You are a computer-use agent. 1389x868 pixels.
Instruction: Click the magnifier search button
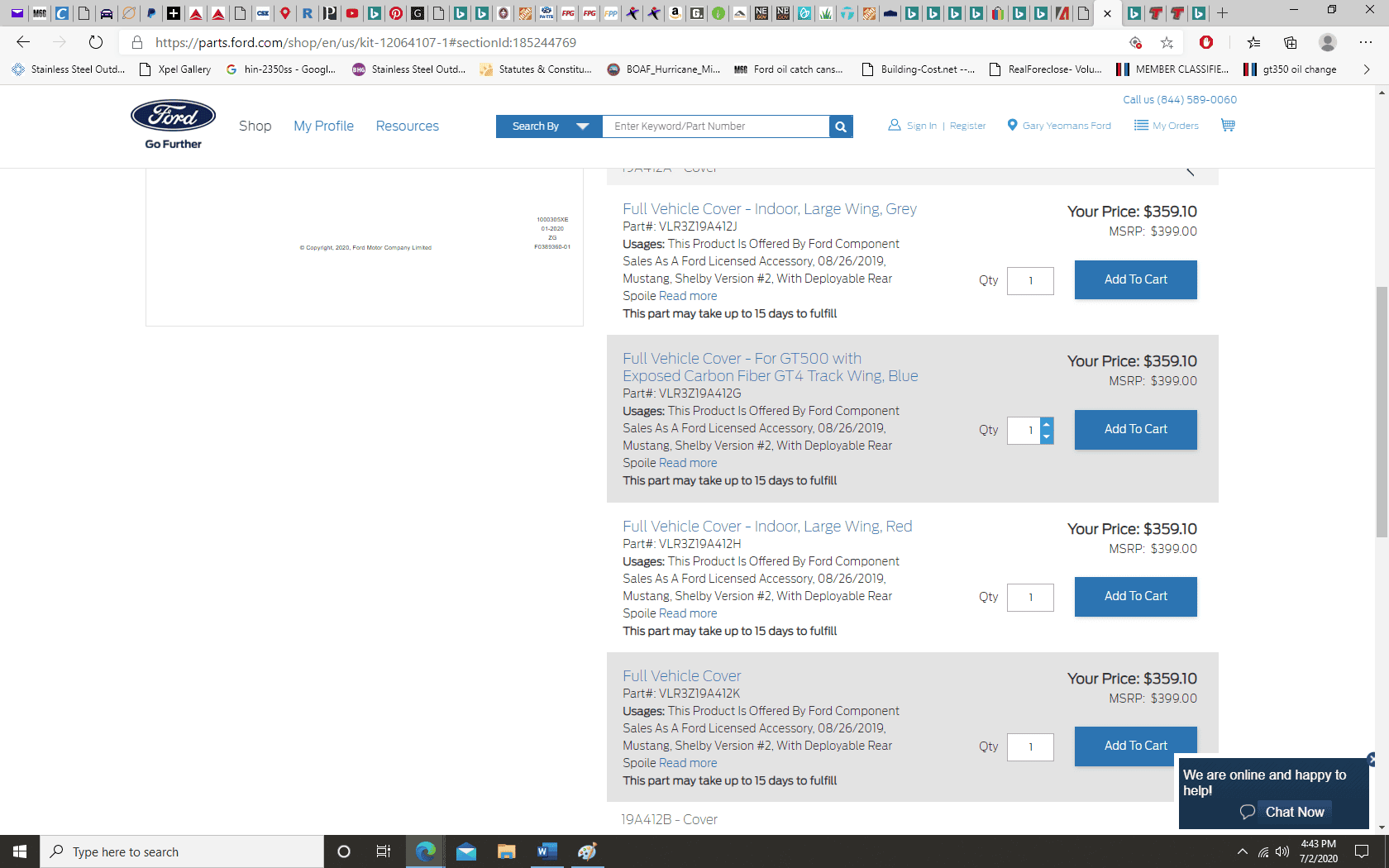point(841,126)
